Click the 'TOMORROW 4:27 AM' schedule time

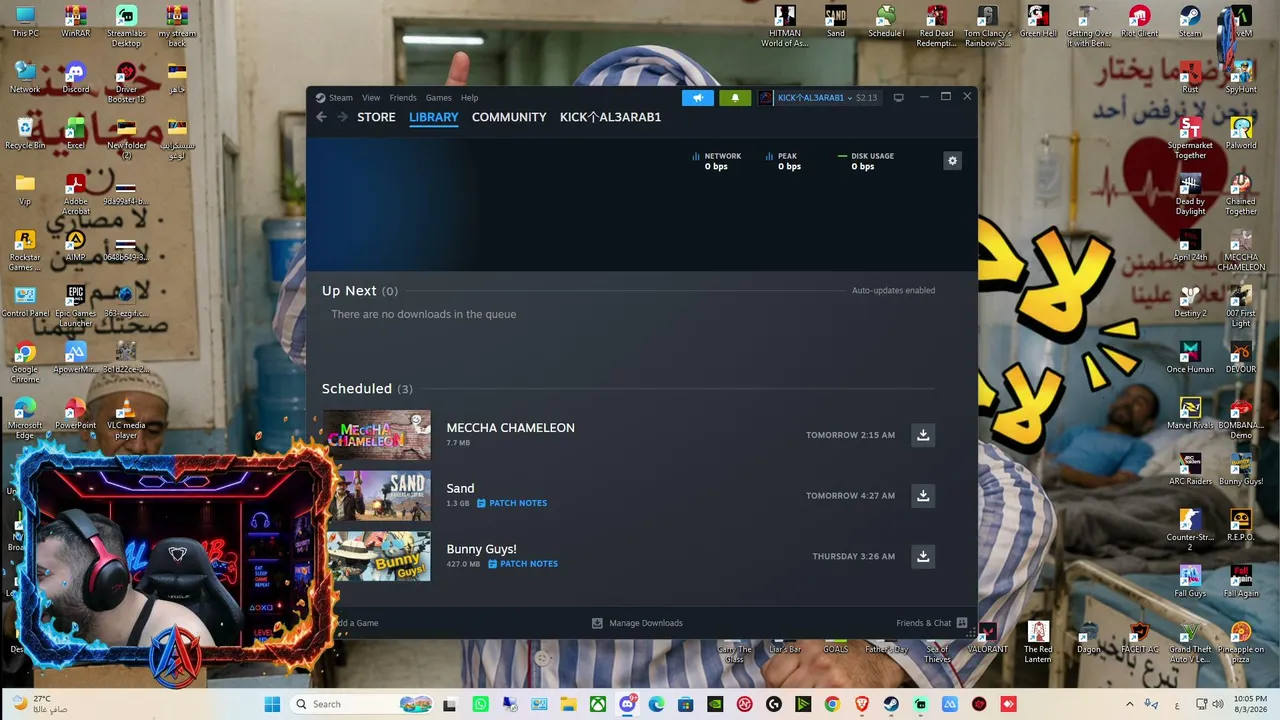coord(850,496)
